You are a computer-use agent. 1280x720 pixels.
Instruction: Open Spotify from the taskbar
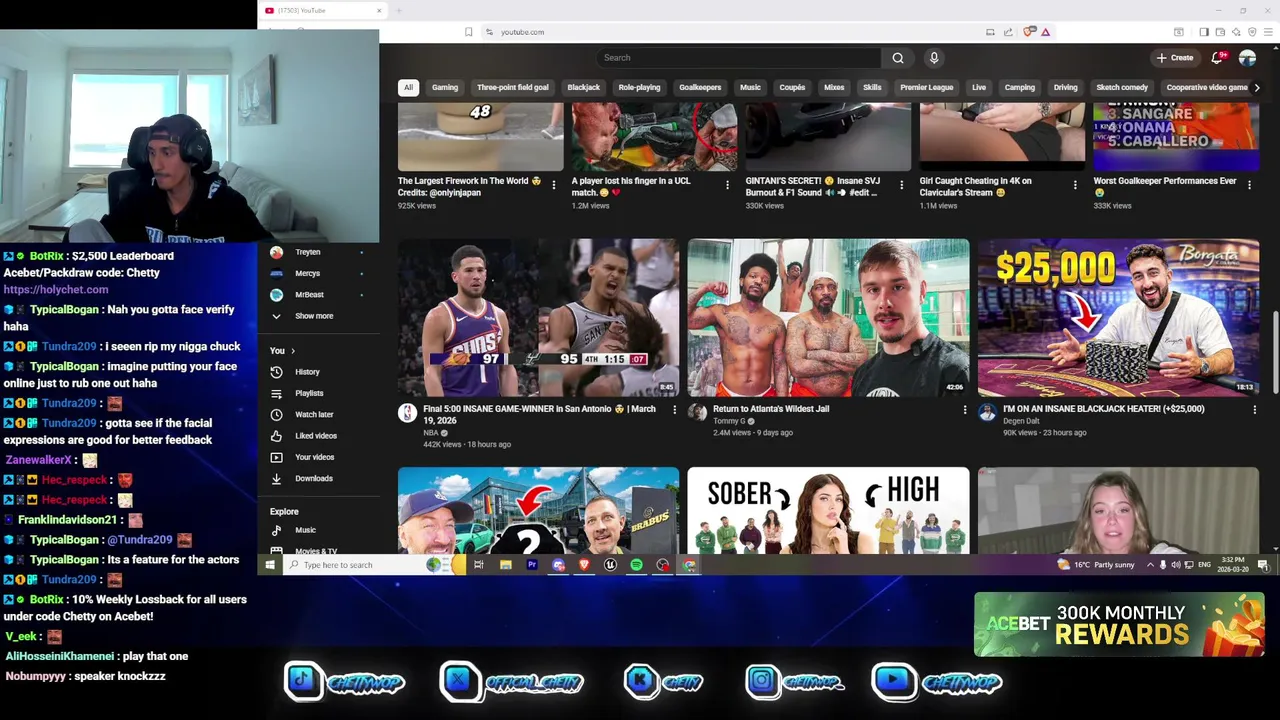click(x=636, y=565)
